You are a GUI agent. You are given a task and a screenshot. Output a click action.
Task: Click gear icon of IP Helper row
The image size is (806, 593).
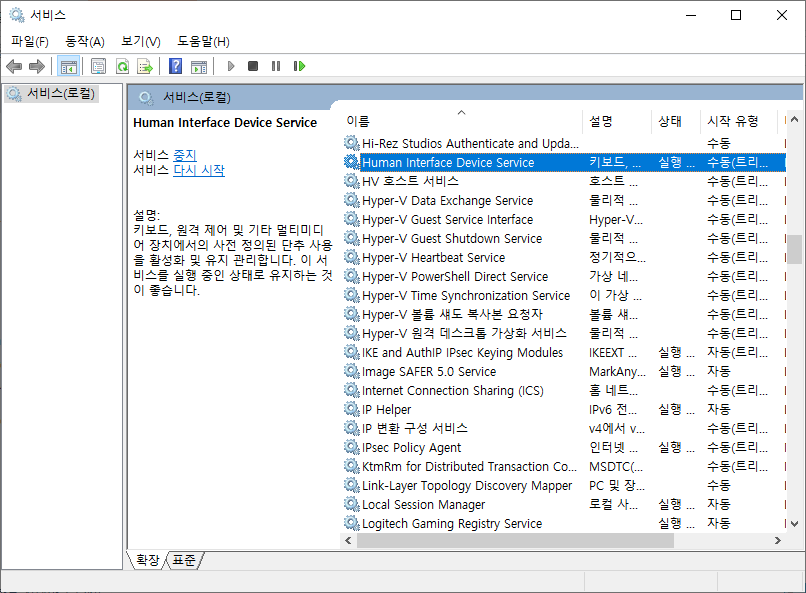[x=352, y=410]
